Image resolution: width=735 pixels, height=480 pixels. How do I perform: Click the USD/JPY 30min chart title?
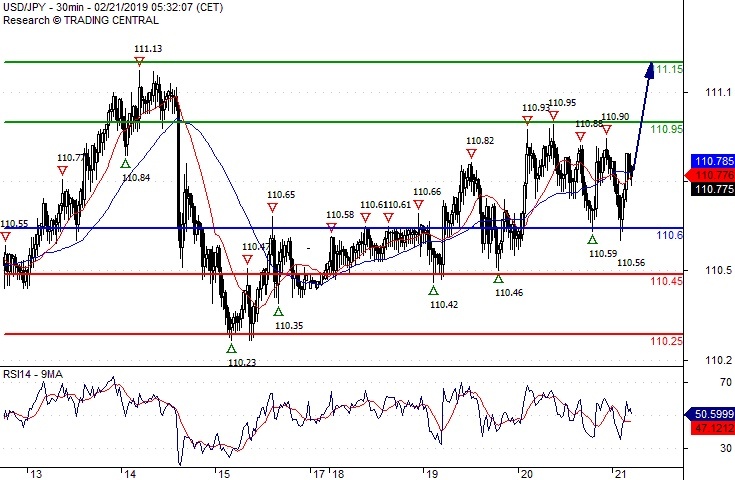coord(113,8)
